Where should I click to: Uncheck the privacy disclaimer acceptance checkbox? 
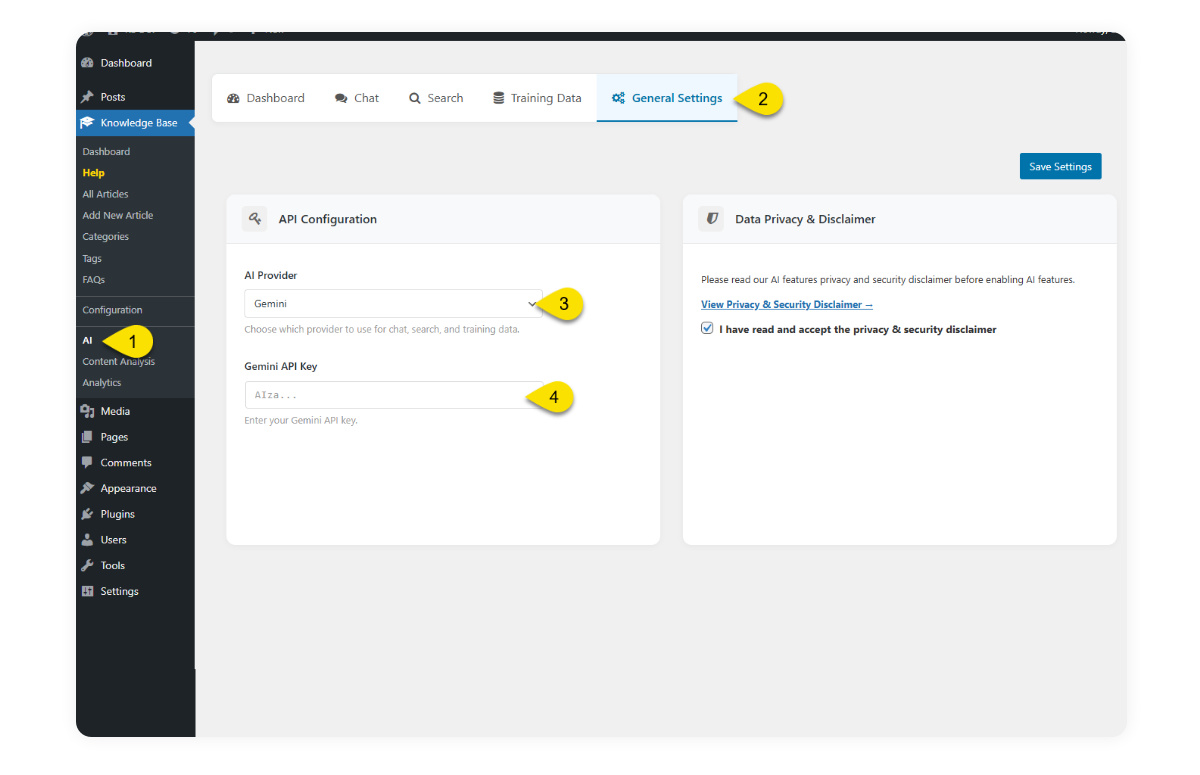pyautogui.click(x=707, y=328)
